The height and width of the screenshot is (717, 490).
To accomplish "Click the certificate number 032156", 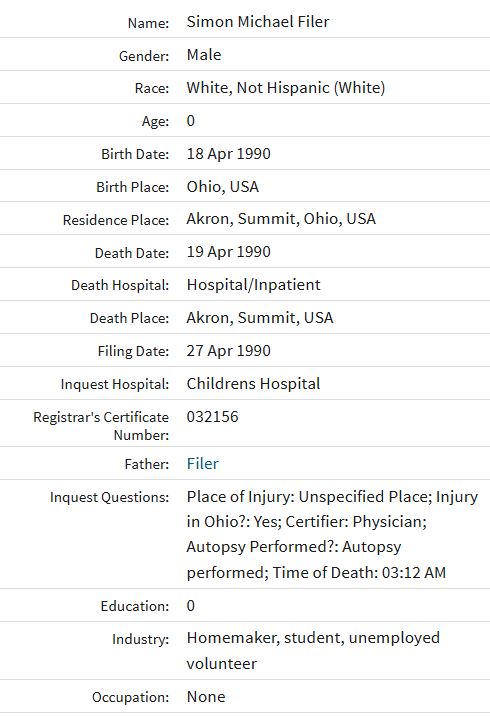I will click(x=213, y=417).
